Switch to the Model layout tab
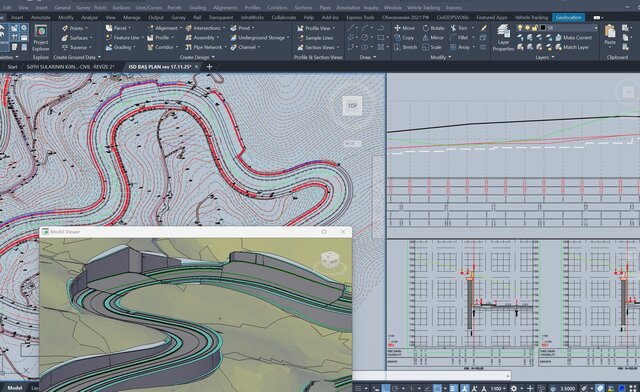This screenshot has width=640, height=392. [14, 388]
